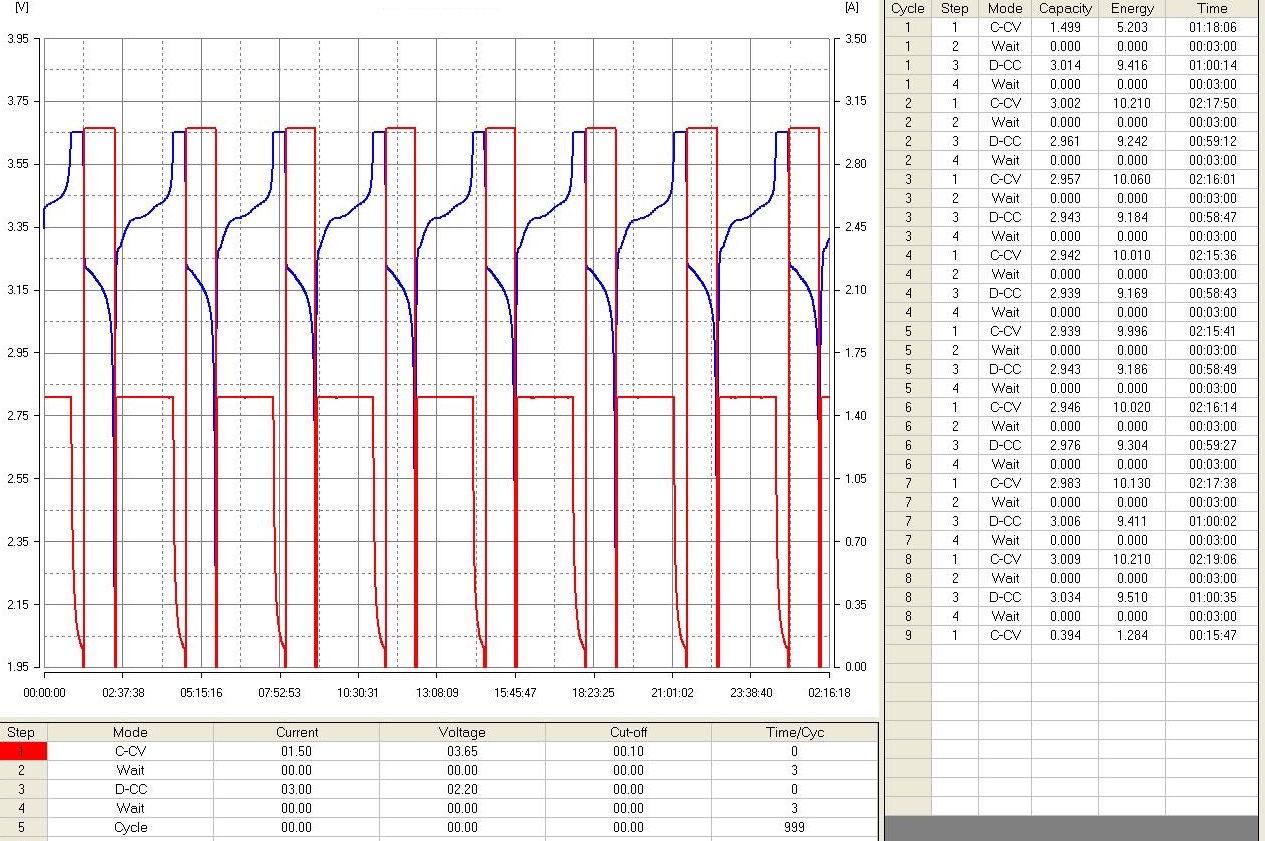
Task: Click the Step column header in the step table
Action: click(21, 732)
